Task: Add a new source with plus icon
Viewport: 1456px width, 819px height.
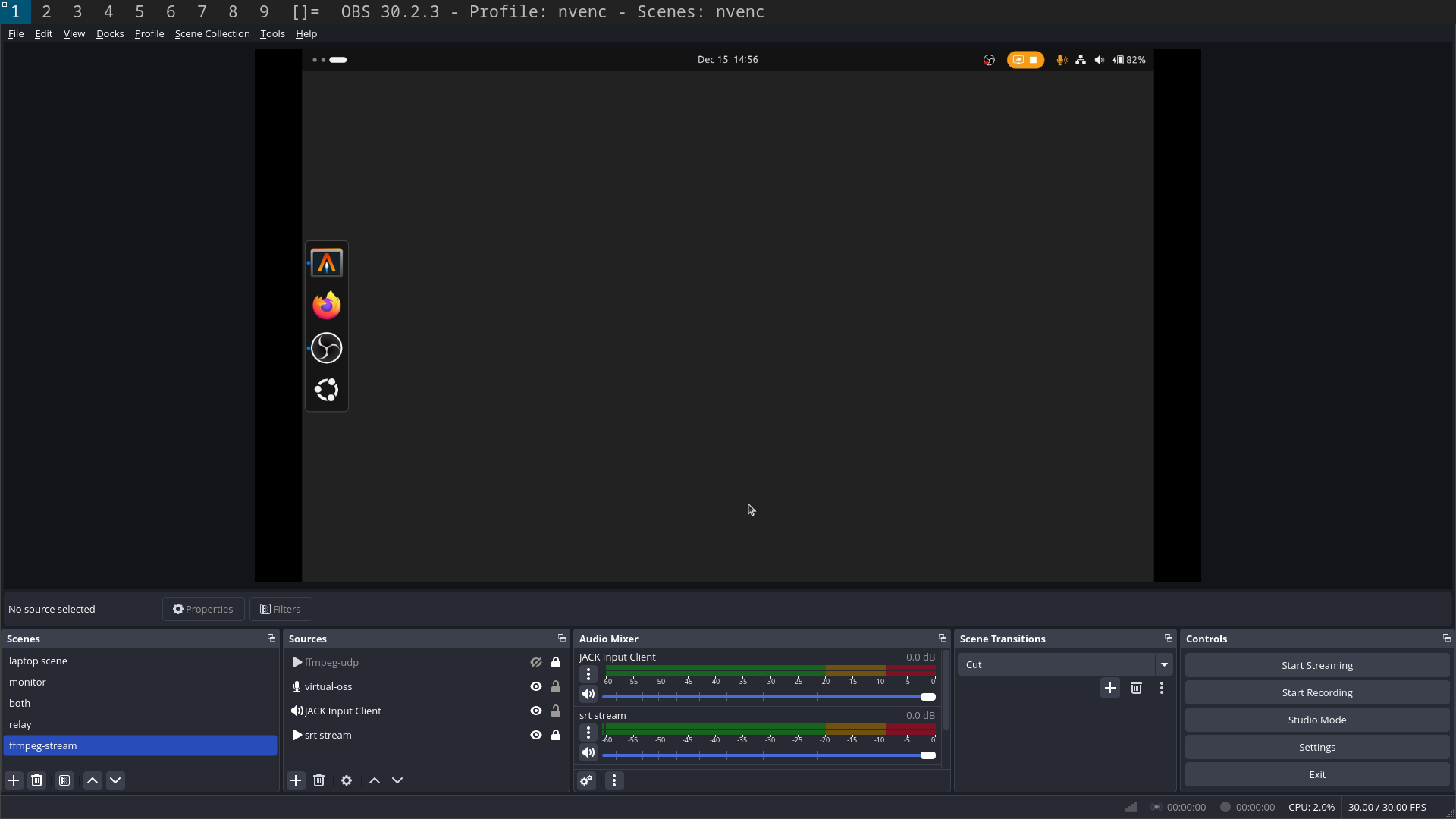Action: coord(296,780)
